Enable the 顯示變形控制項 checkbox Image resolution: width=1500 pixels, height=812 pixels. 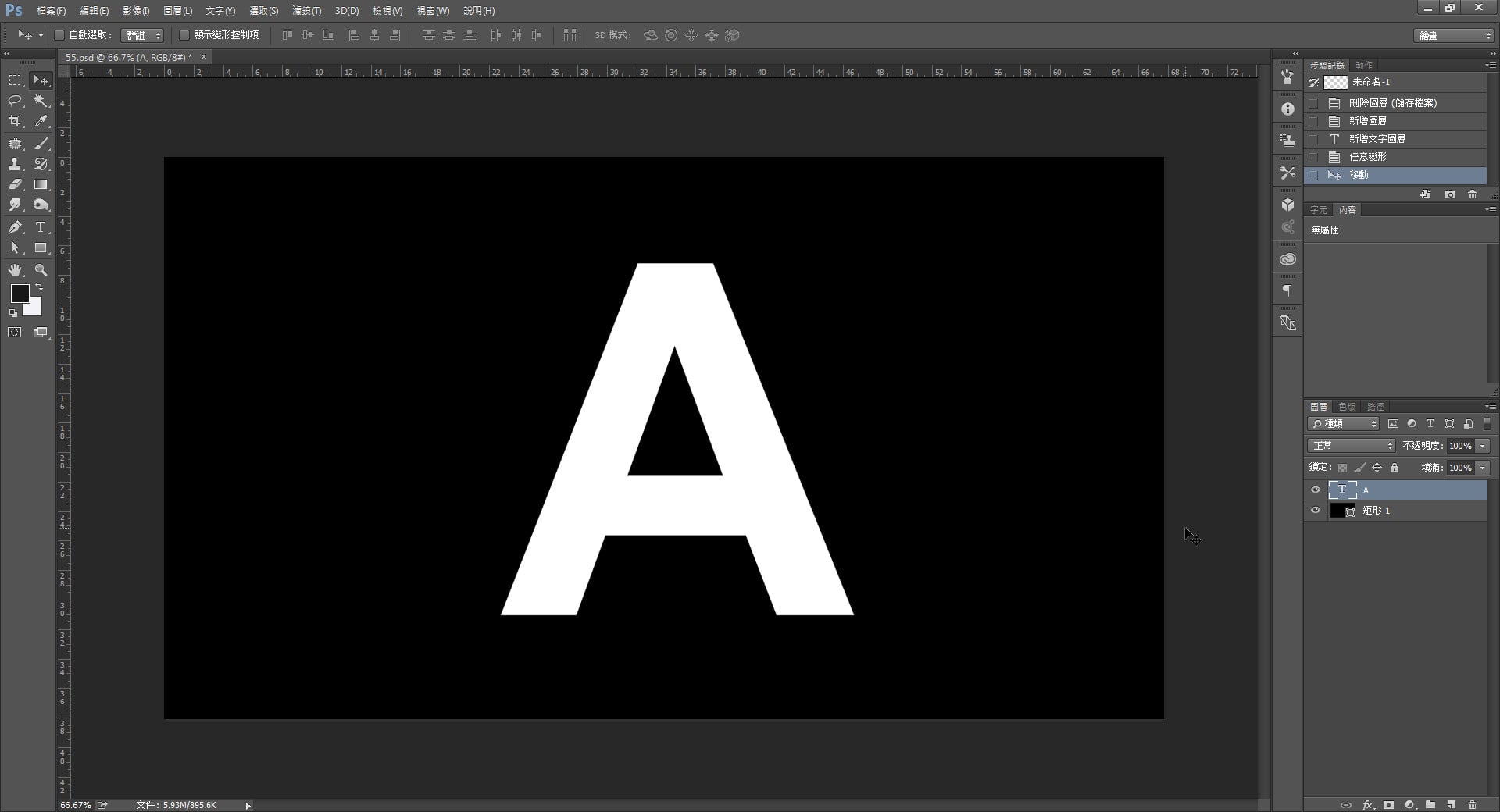184,35
